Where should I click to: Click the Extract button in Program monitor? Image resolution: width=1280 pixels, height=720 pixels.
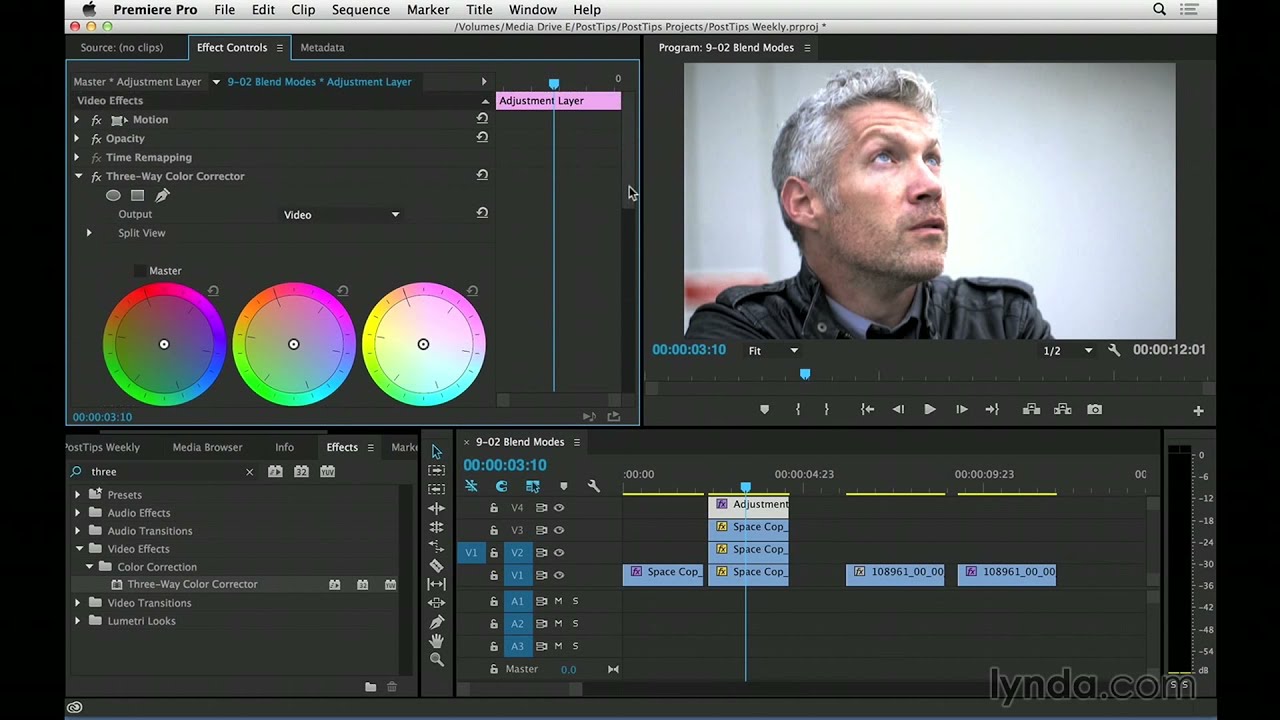click(x=1063, y=409)
